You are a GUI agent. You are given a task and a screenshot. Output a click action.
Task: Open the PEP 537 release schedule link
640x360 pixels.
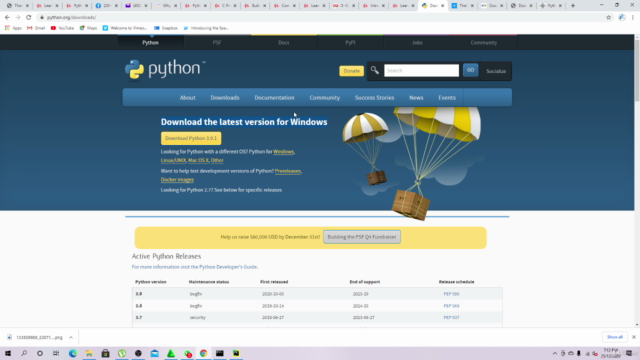[x=451, y=318]
